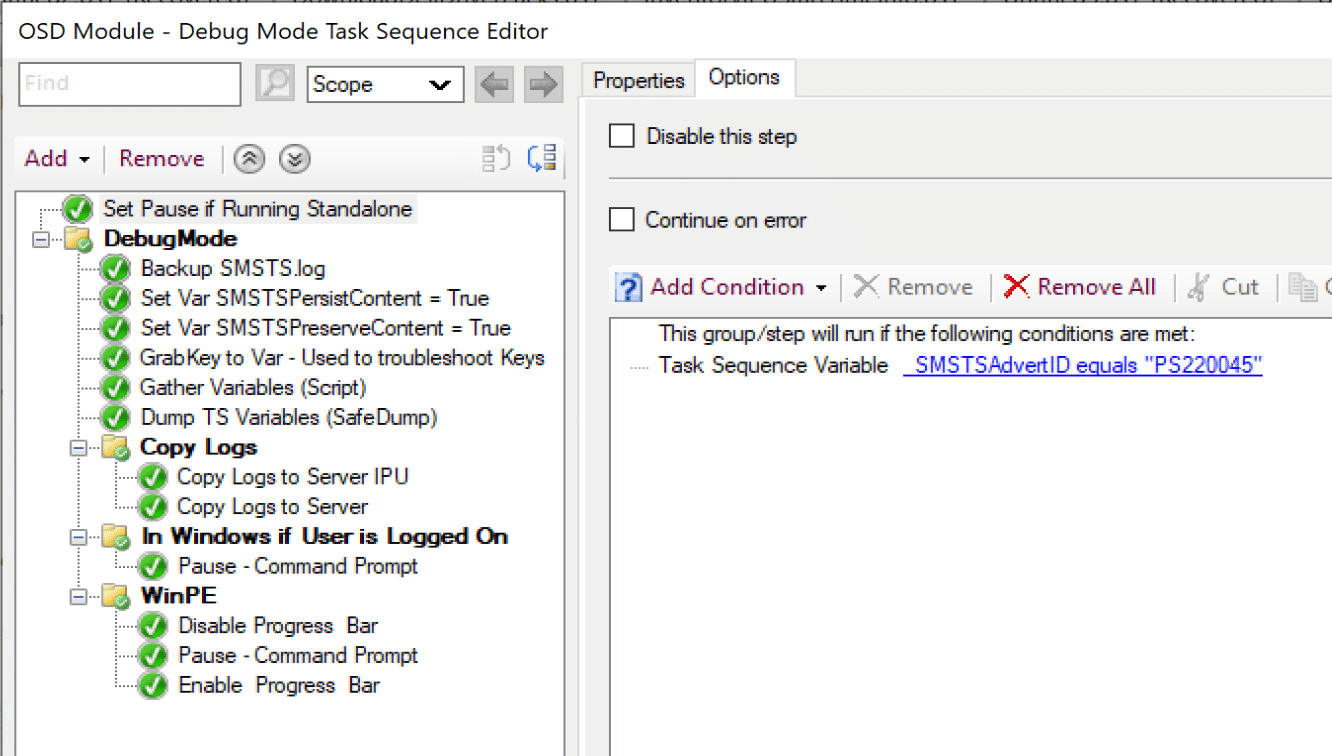
Task: Select the Copy icon on the condition toolbar
Action: [1305, 287]
